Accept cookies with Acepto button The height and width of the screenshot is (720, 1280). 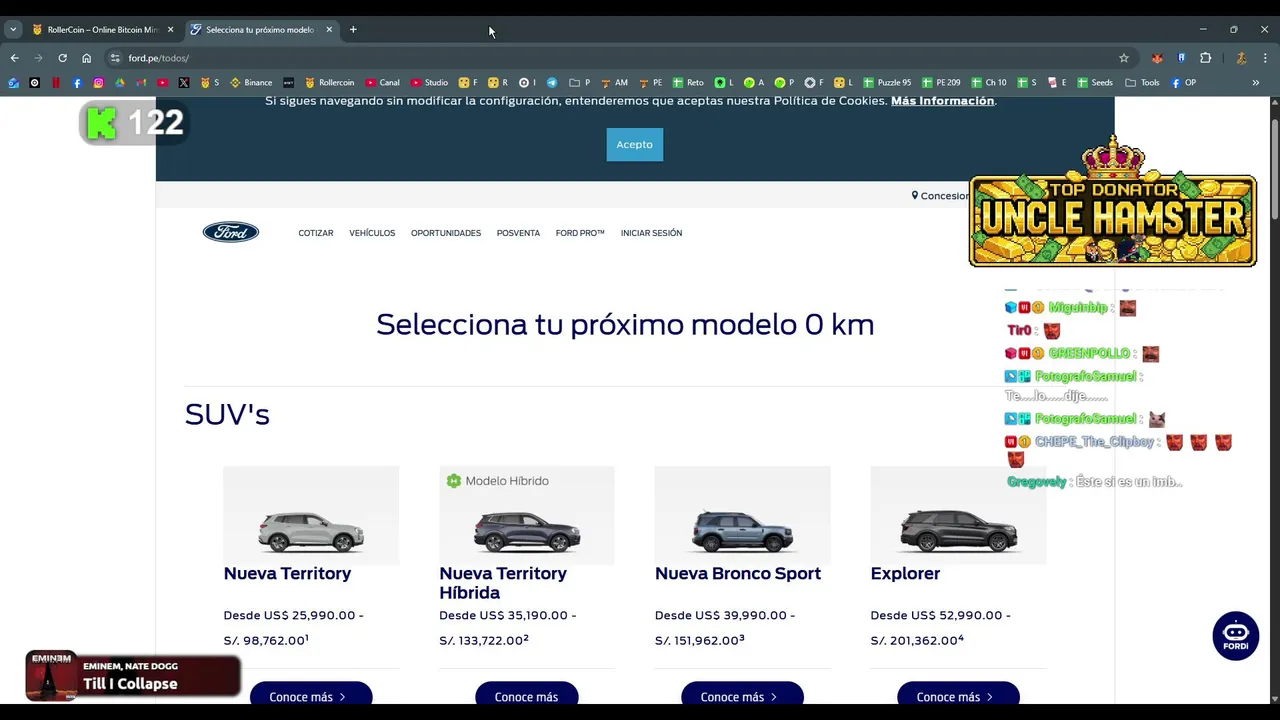(634, 144)
